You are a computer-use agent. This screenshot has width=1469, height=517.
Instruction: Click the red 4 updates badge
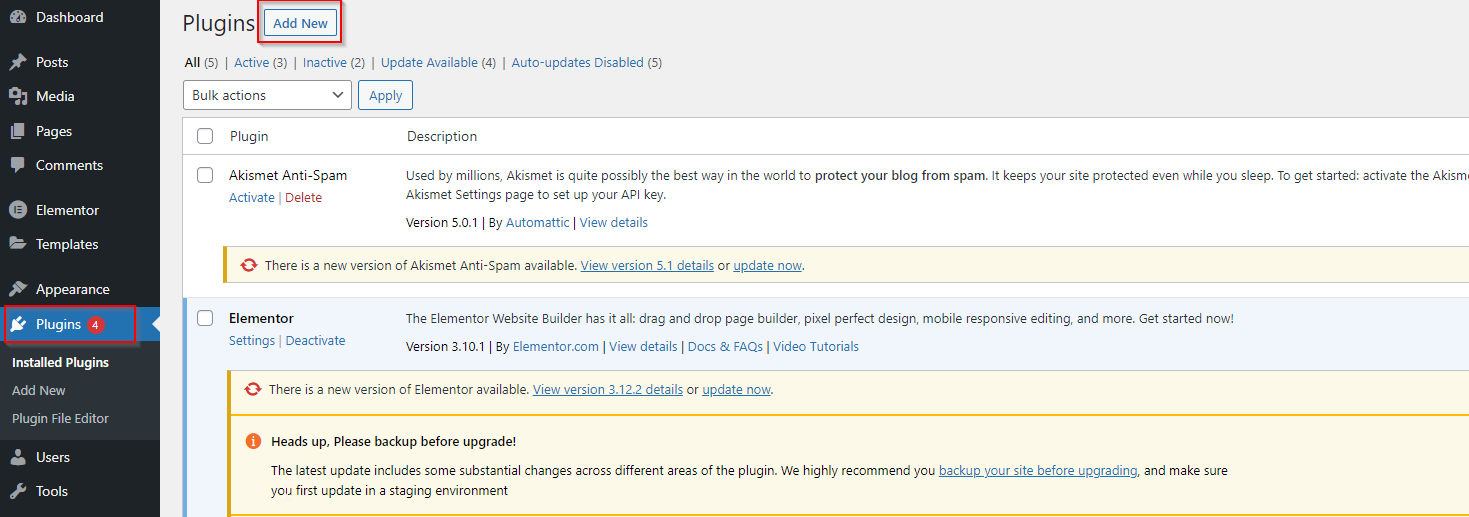pyautogui.click(x=96, y=324)
